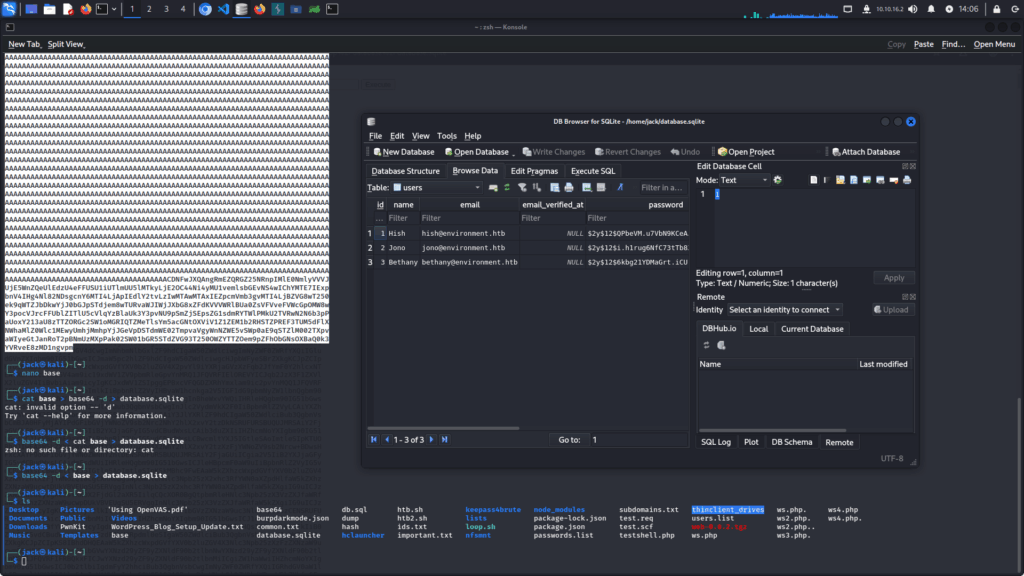This screenshot has height=576, width=1024.
Task: Open the Help menu in DB Browser
Action: pyautogui.click(x=473, y=136)
